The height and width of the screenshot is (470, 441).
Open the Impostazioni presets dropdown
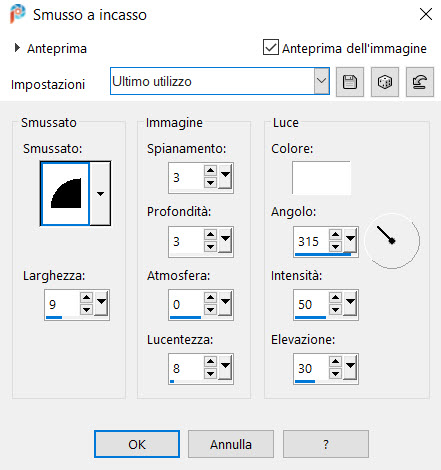pos(321,81)
